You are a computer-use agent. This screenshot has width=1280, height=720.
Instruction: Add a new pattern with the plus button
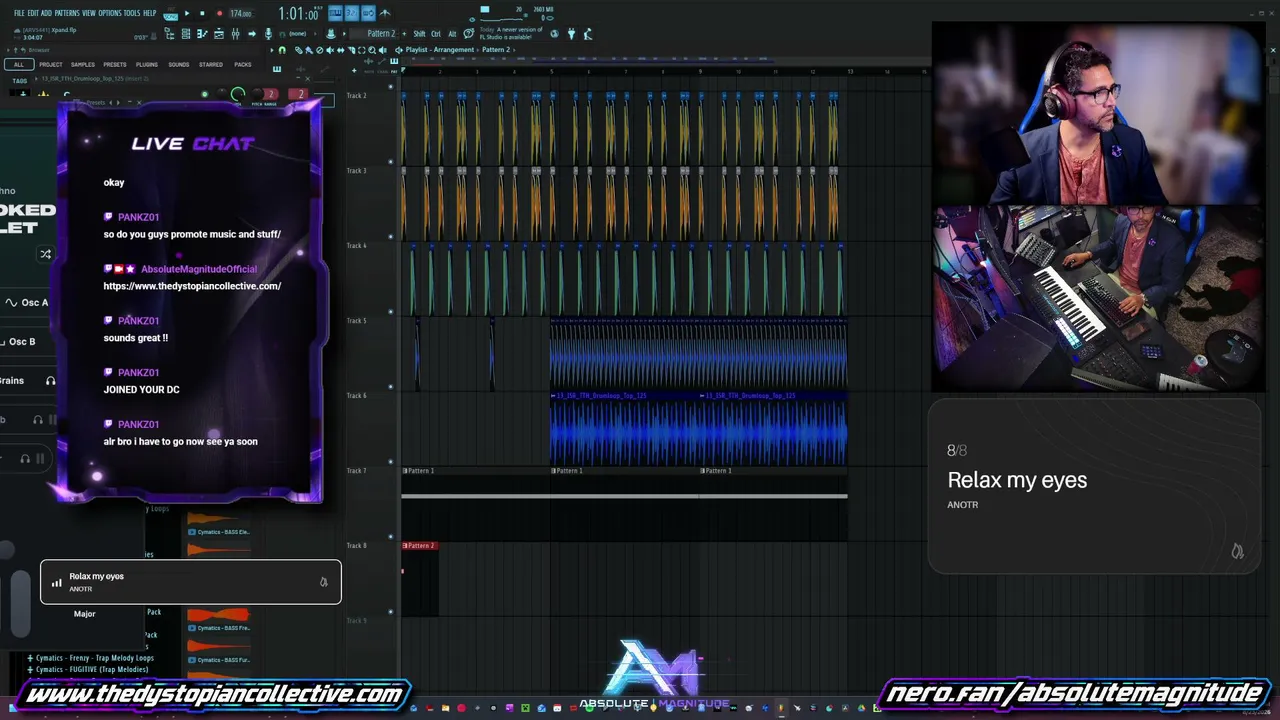(x=403, y=34)
